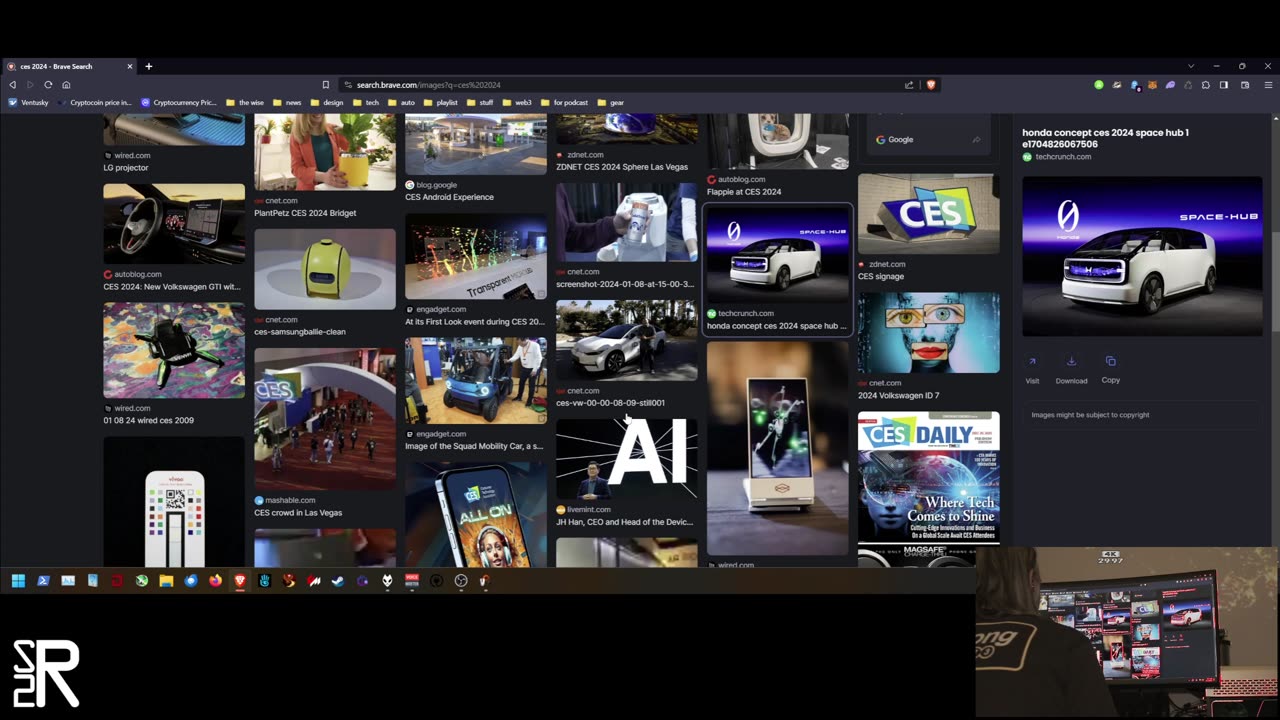Expand the auto bookmarks folder

click(x=401, y=102)
